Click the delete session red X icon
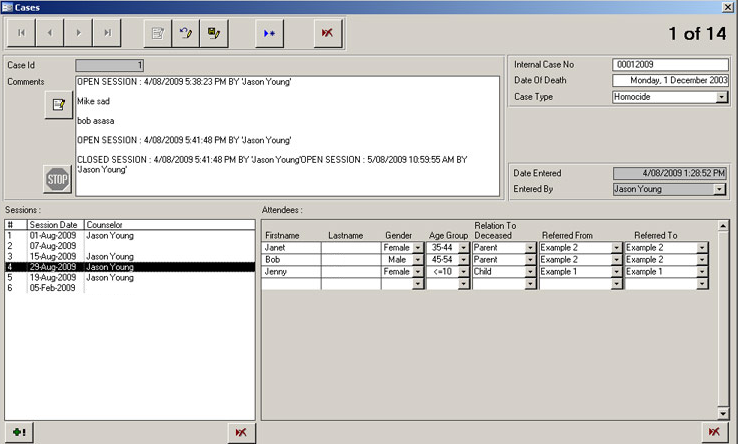Viewport: 738px width, 444px height. (x=241, y=433)
